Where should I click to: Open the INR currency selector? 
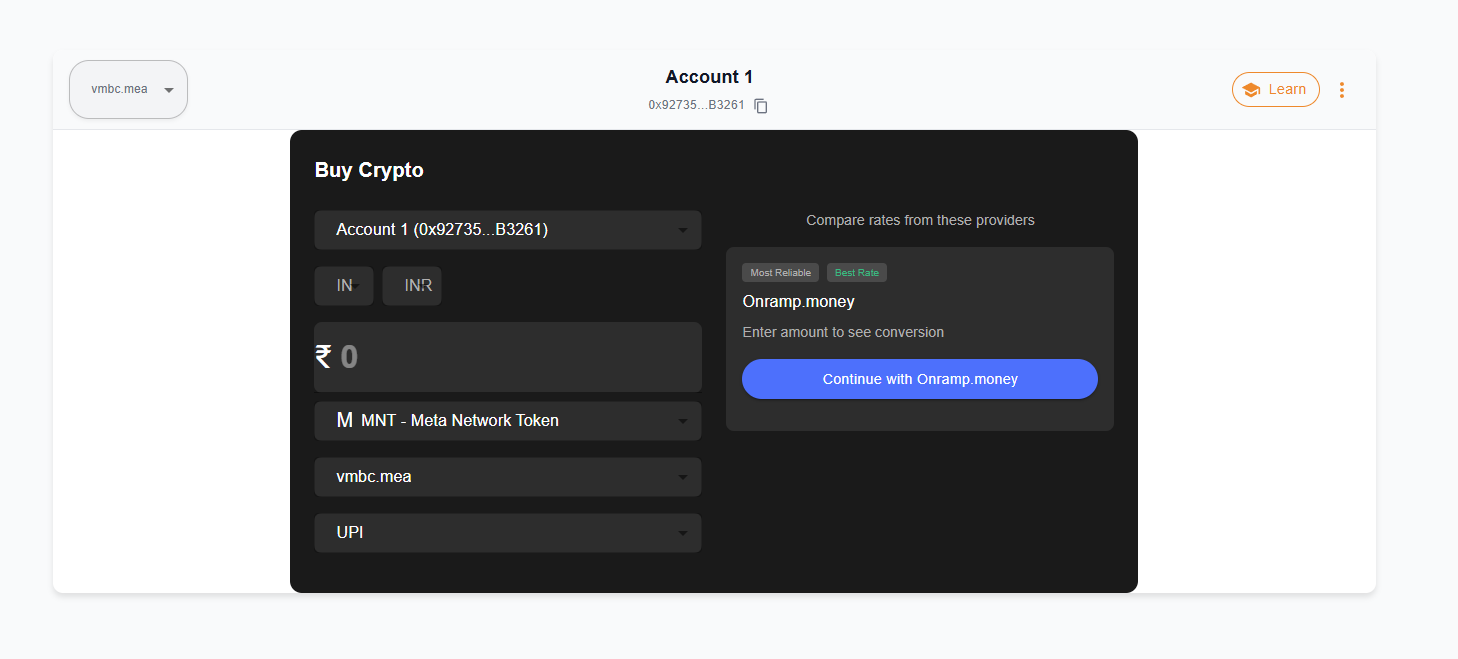[x=412, y=286]
